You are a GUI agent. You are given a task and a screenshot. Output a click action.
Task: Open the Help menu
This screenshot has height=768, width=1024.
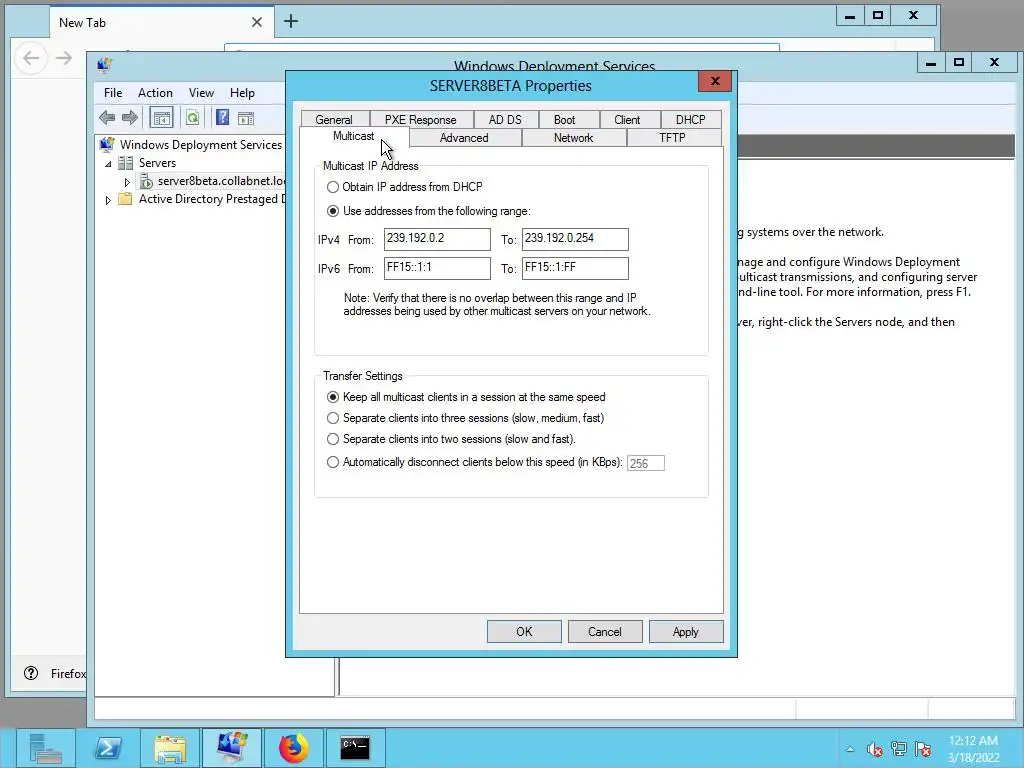242,93
